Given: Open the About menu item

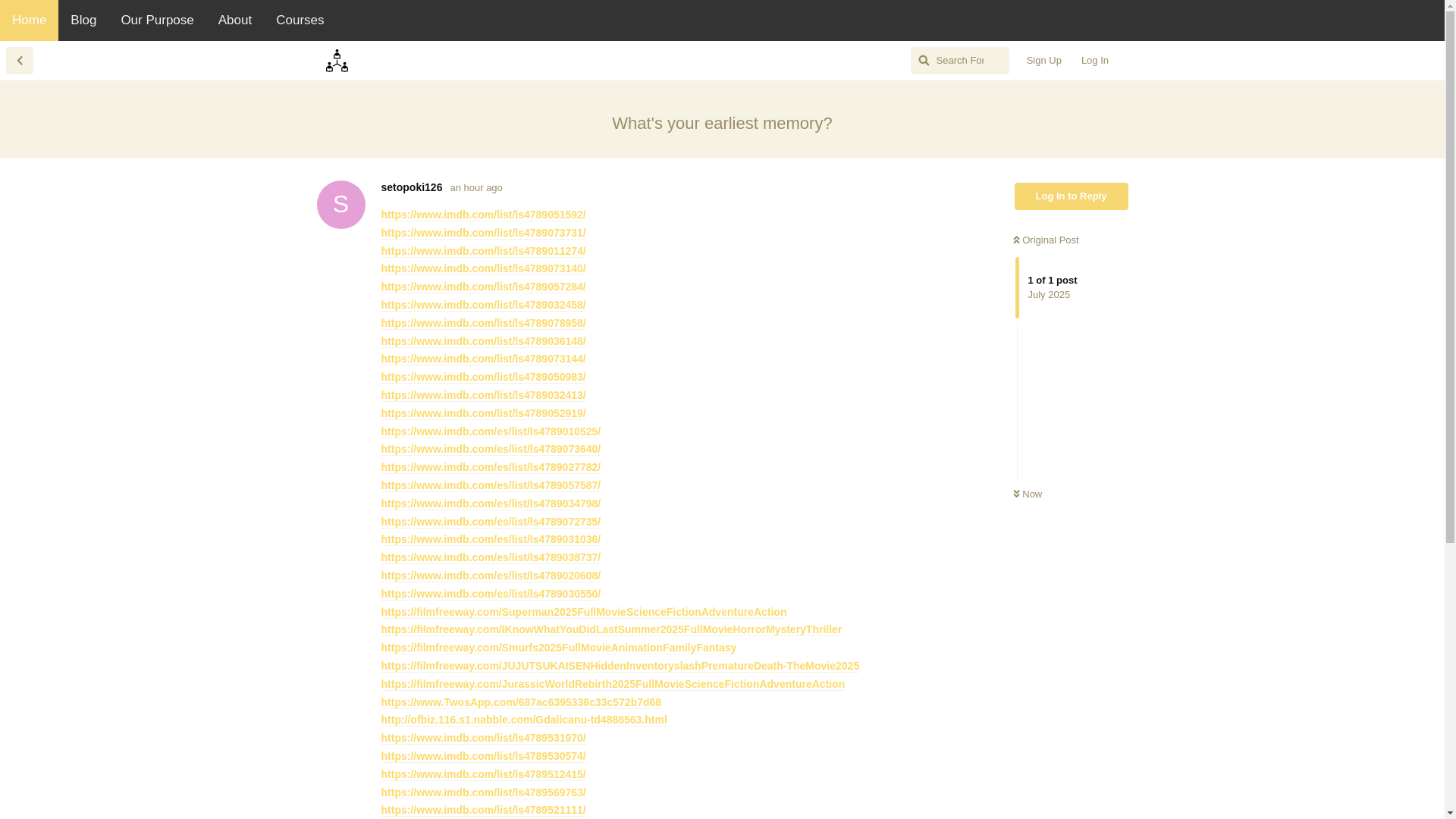Looking at the screenshot, I should tap(235, 20).
